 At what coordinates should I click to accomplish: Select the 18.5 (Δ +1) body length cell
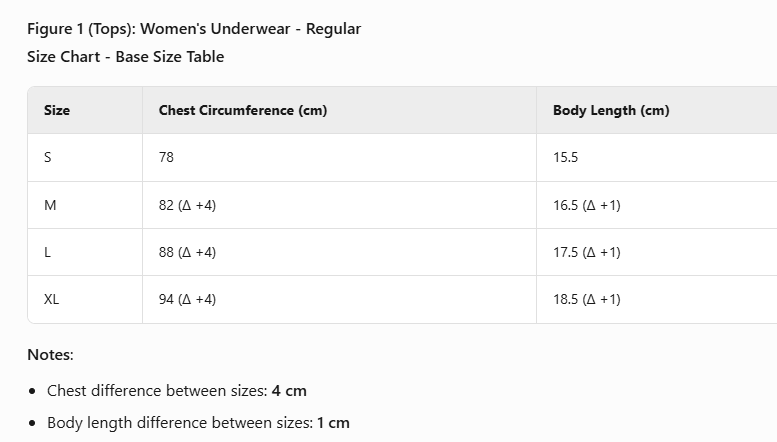point(586,299)
